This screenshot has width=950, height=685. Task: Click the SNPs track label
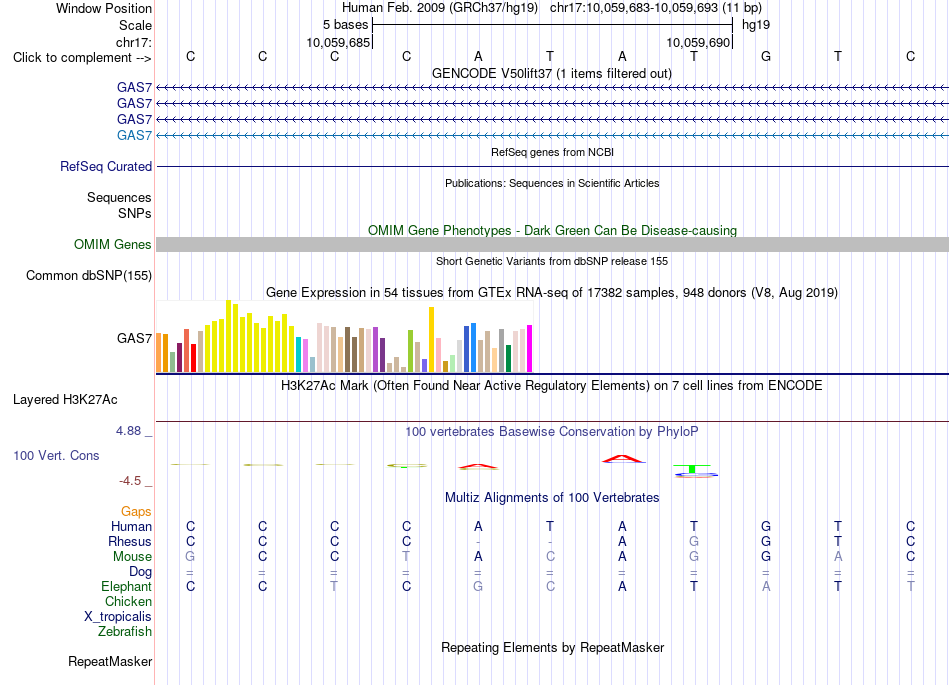[x=135, y=213]
